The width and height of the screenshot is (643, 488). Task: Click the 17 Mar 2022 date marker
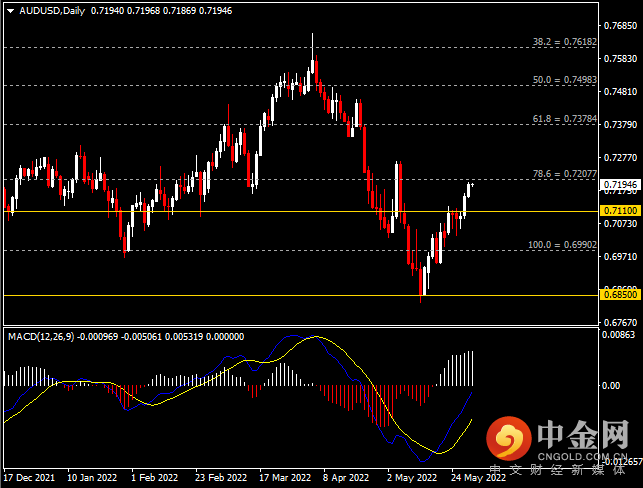(285, 478)
